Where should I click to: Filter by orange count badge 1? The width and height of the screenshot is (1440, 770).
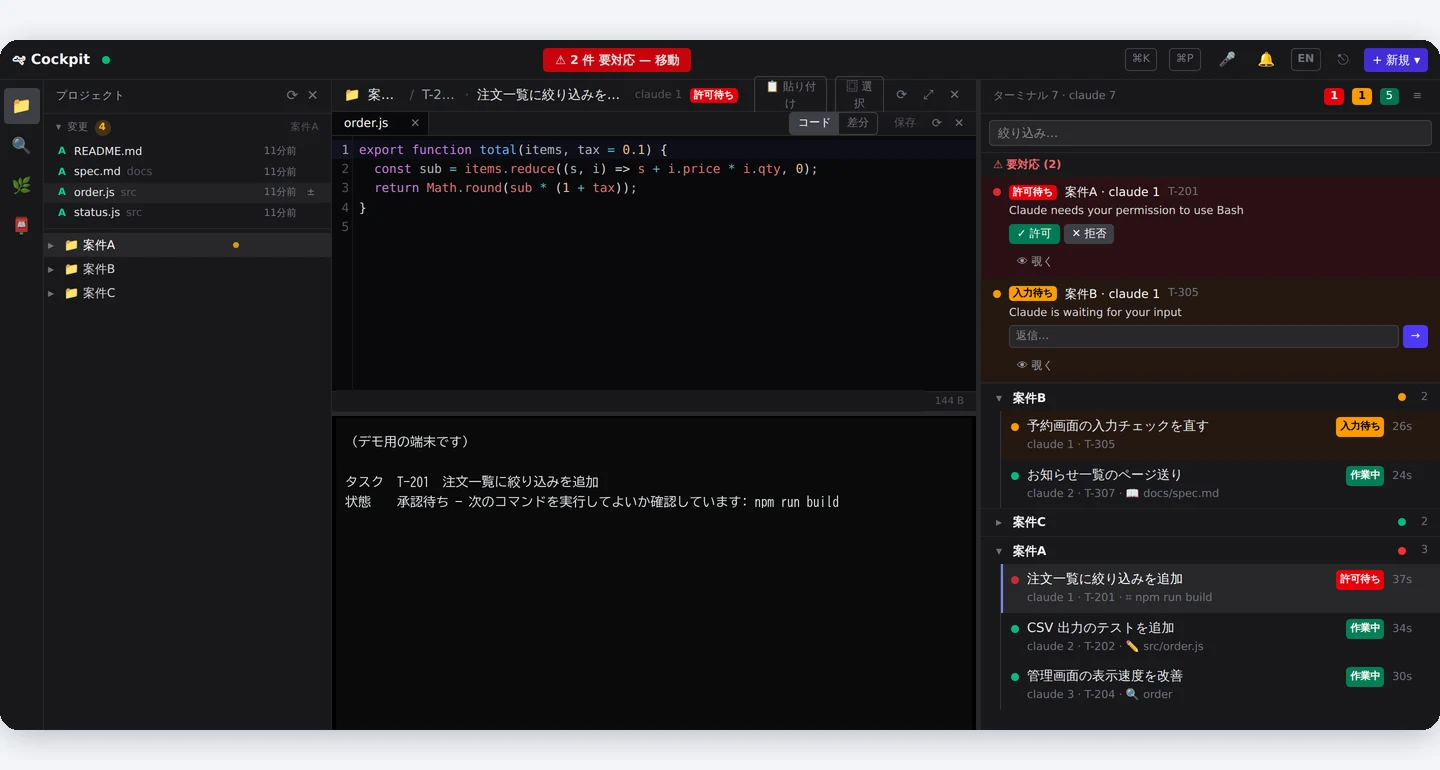tap(1362, 96)
